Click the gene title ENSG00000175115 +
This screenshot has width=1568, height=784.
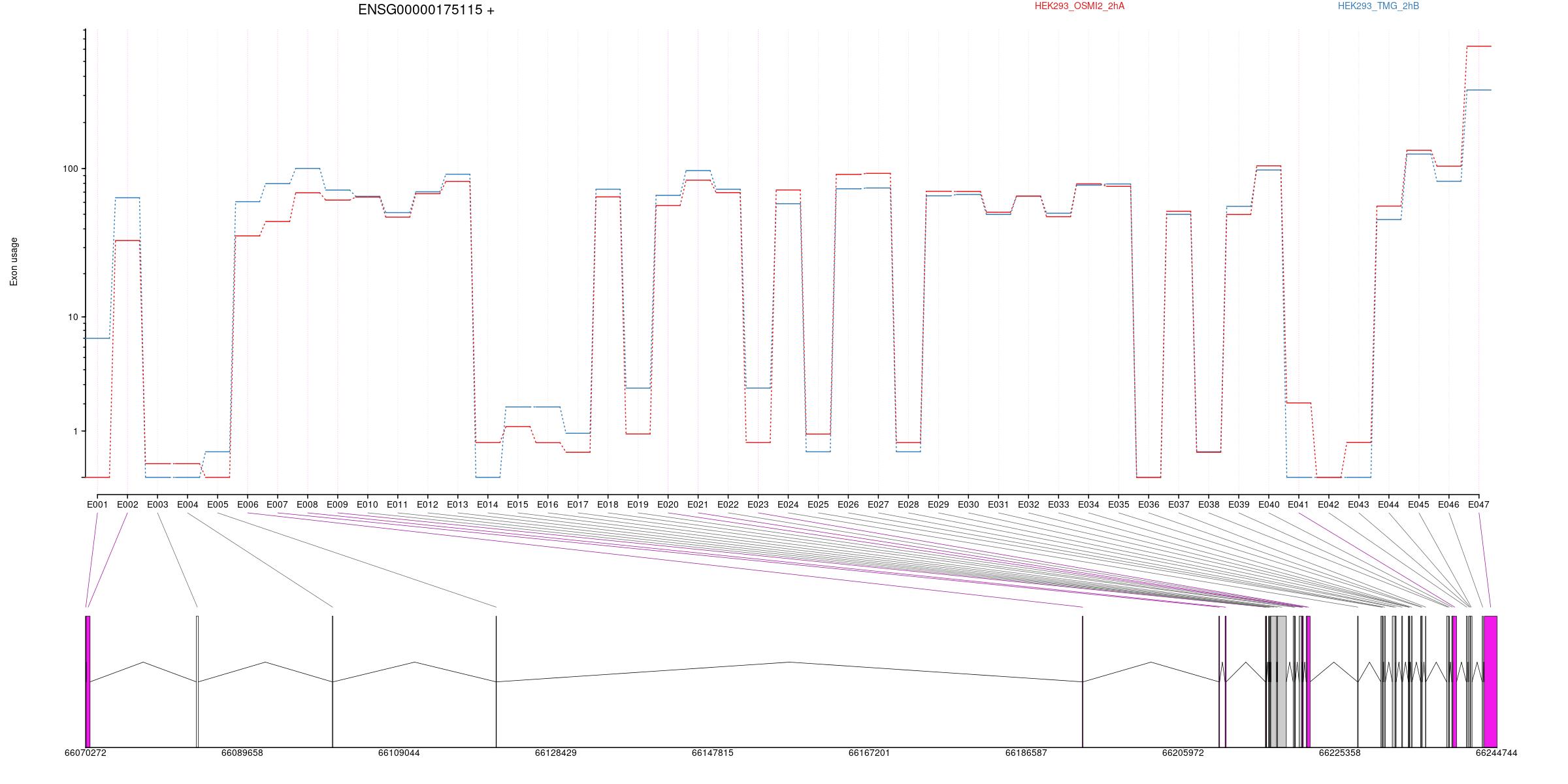tap(426, 10)
